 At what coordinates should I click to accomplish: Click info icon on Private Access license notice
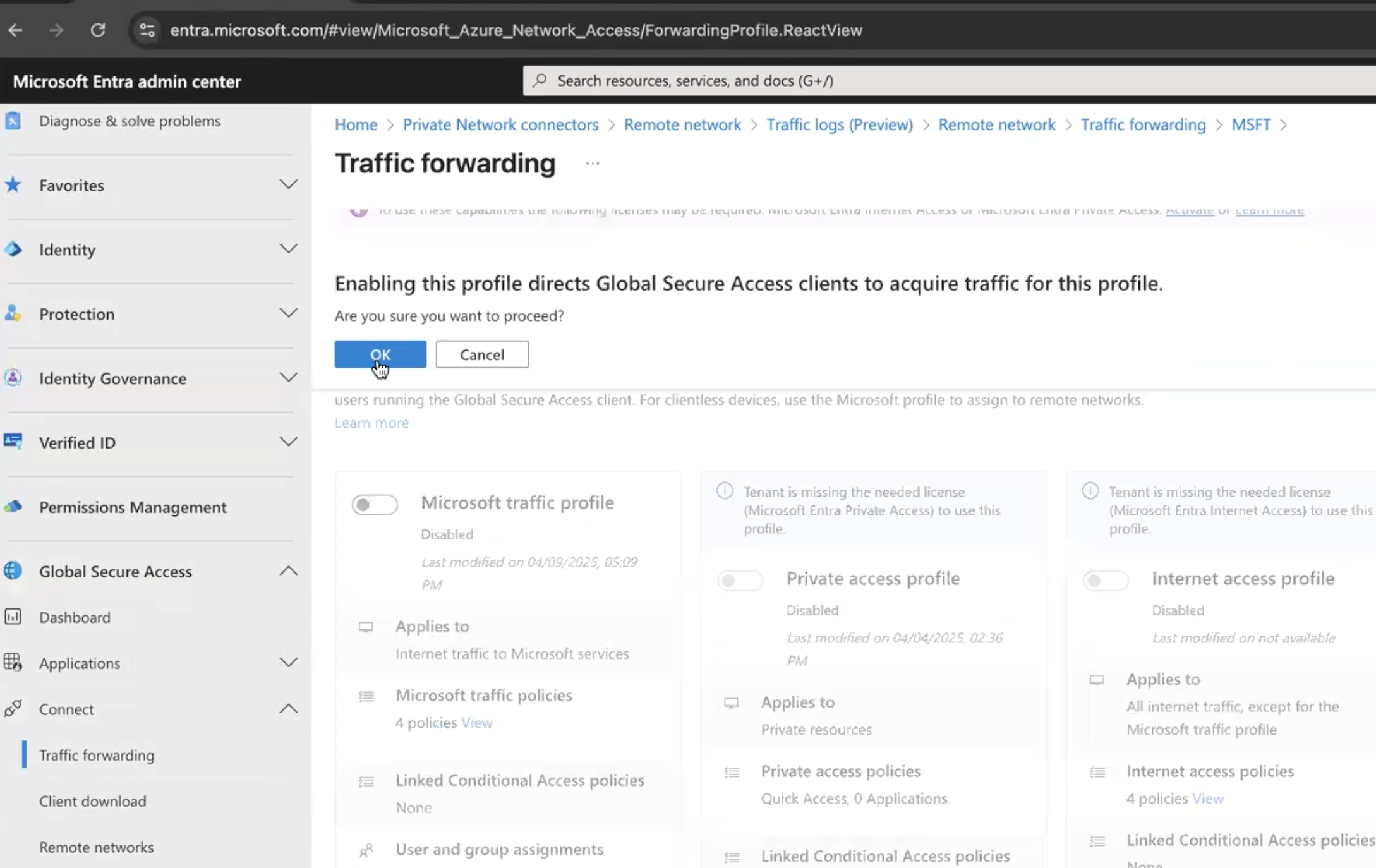725,491
